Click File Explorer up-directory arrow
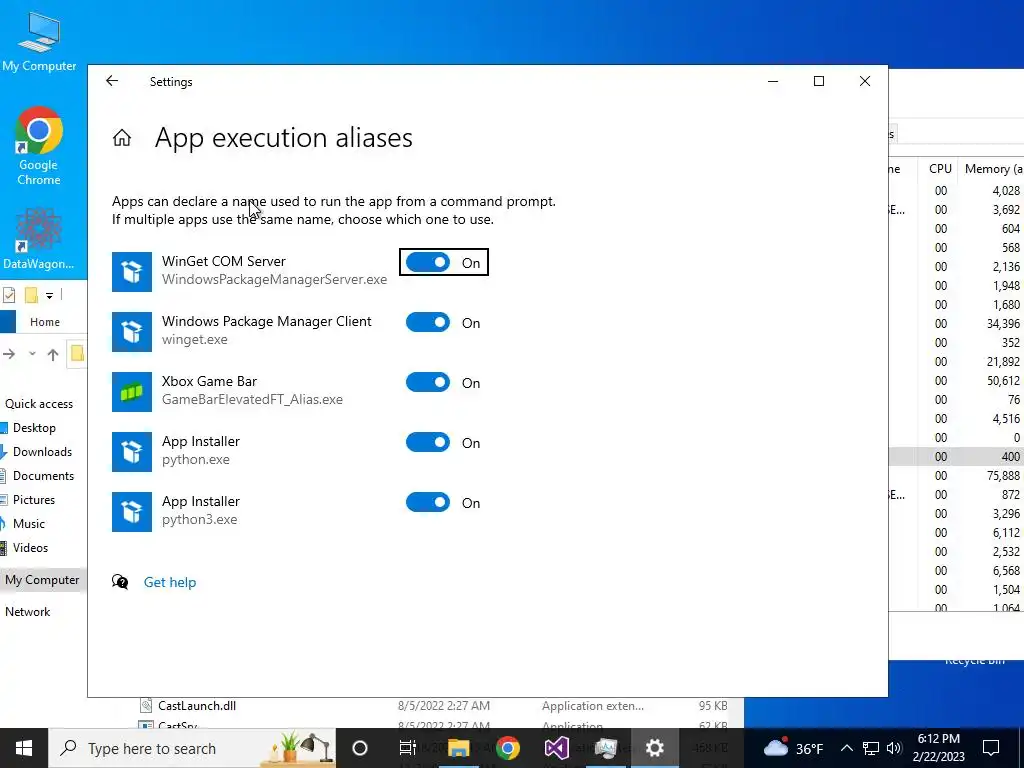The image size is (1024, 768). (x=53, y=354)
